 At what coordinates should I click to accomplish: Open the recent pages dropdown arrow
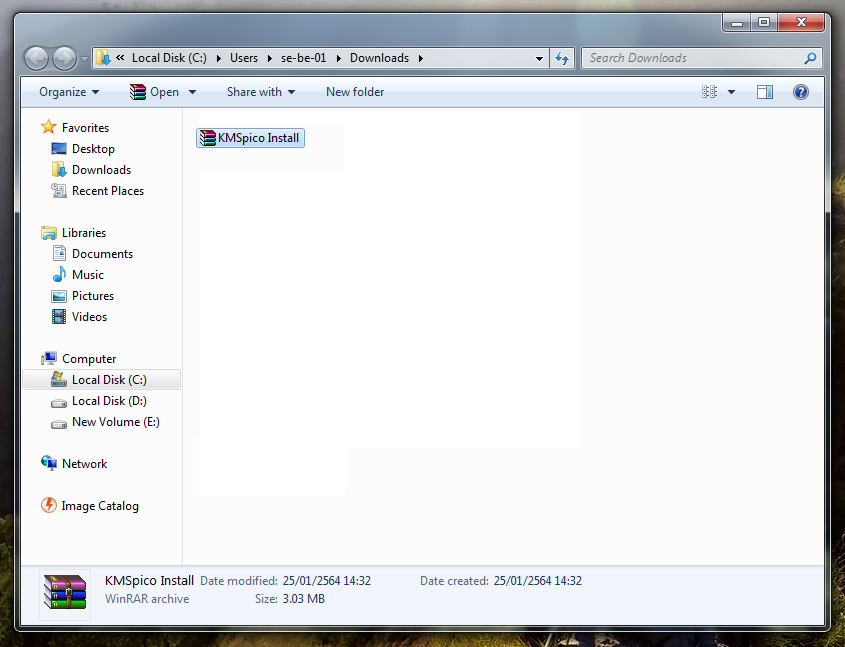tap(85, 58)
